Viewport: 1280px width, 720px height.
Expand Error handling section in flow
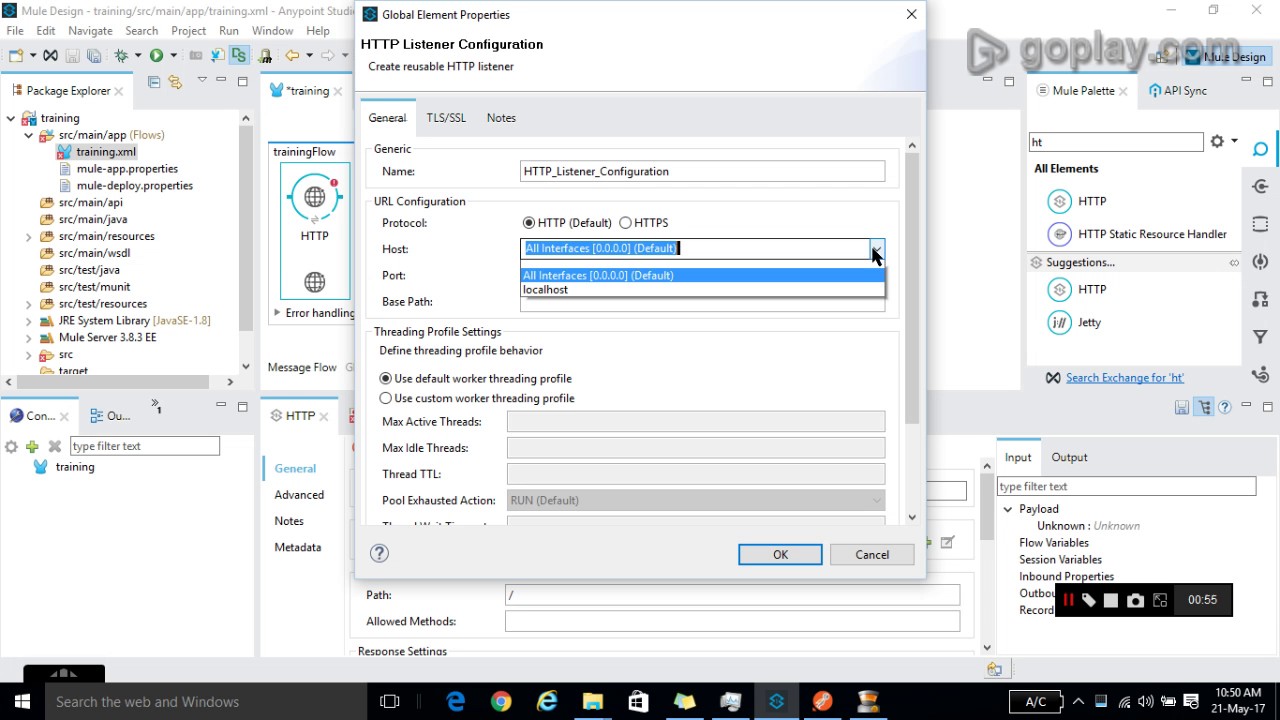coord(277,313)
